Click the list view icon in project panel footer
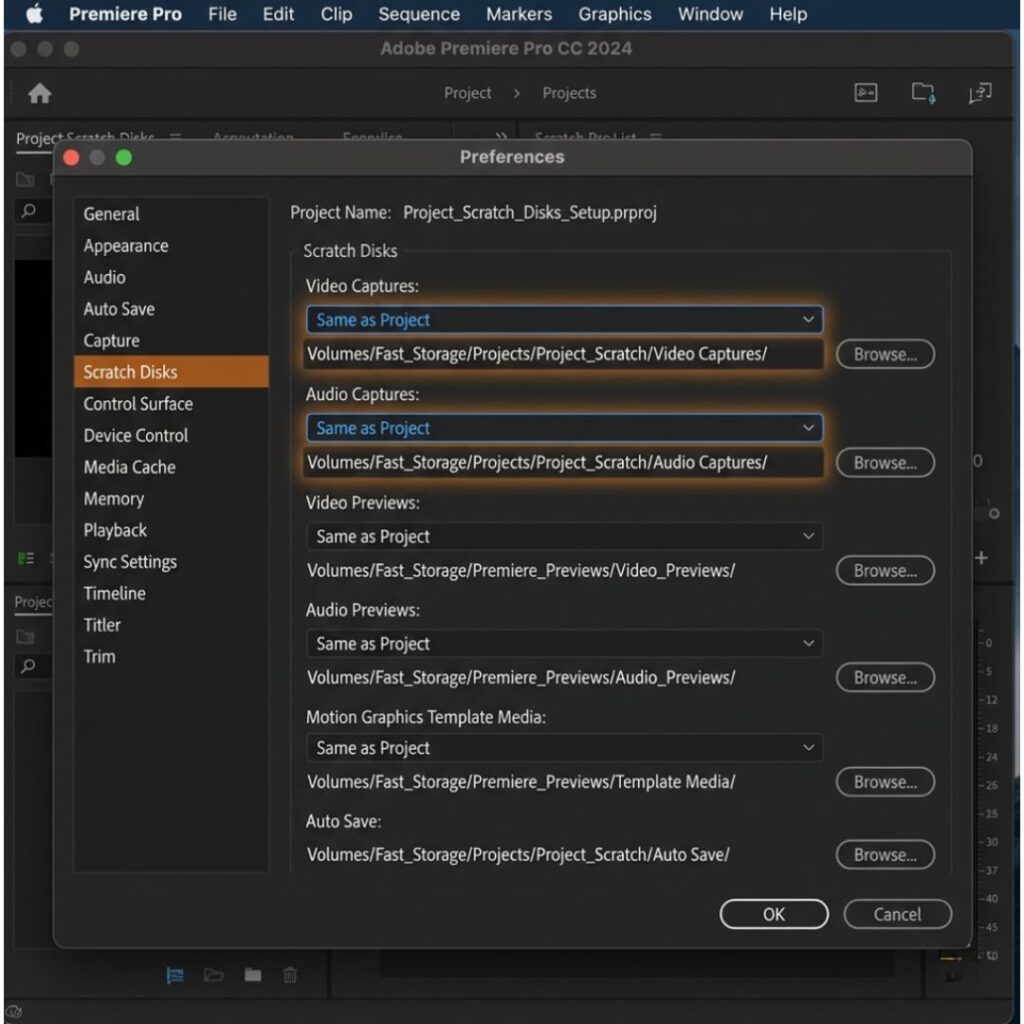Viewport: 1024px width, 1024px height. (174, 975)
